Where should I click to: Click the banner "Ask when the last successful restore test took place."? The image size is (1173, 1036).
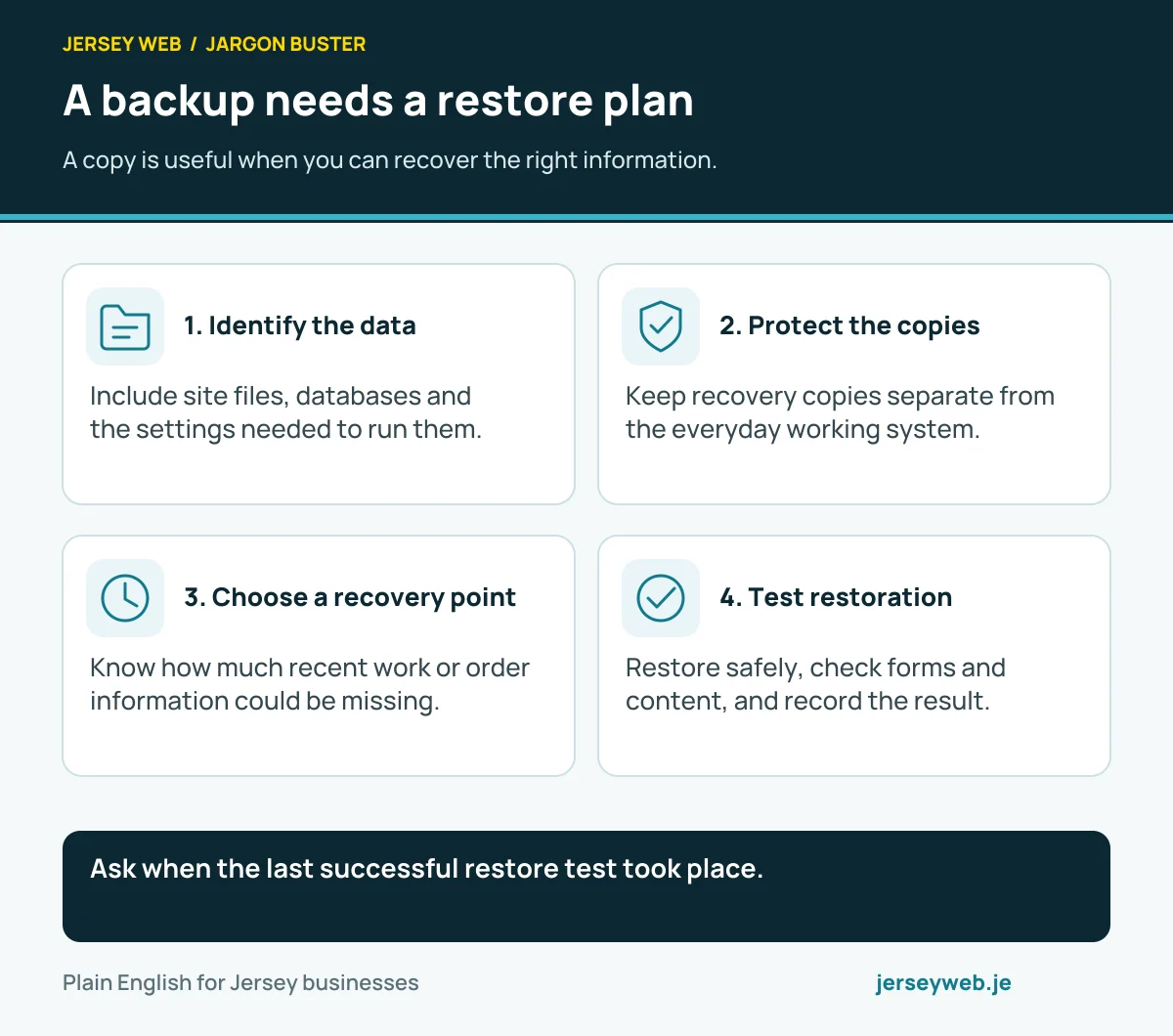point(586,886)
